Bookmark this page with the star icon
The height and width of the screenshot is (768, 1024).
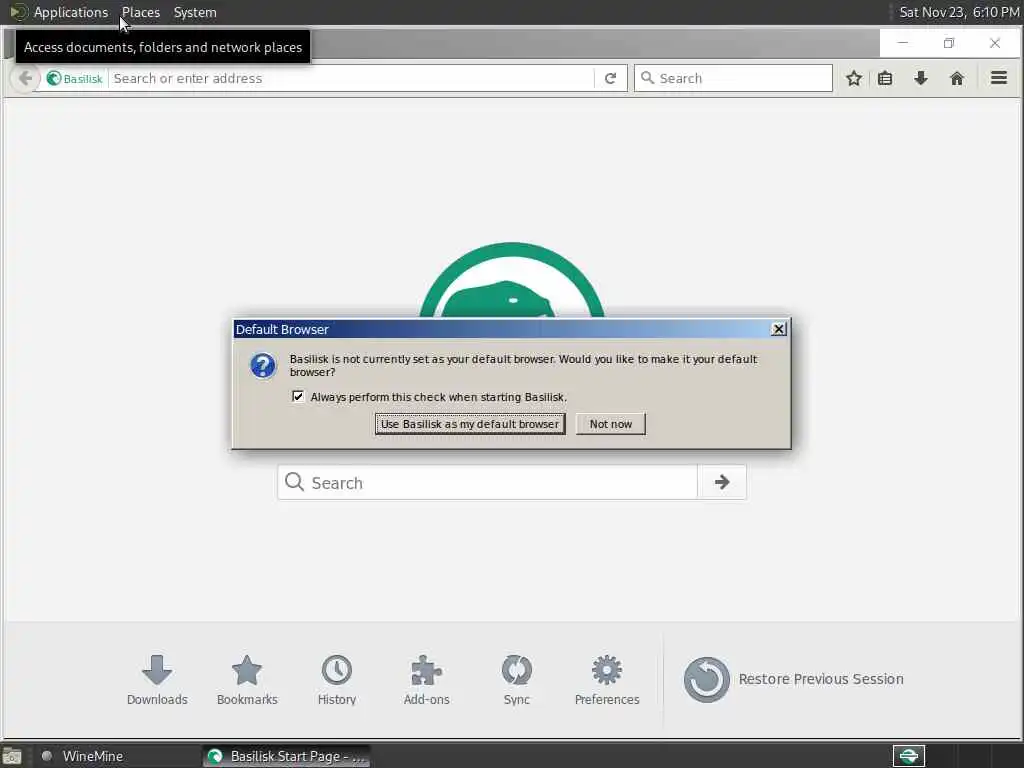tap(854, 78)
